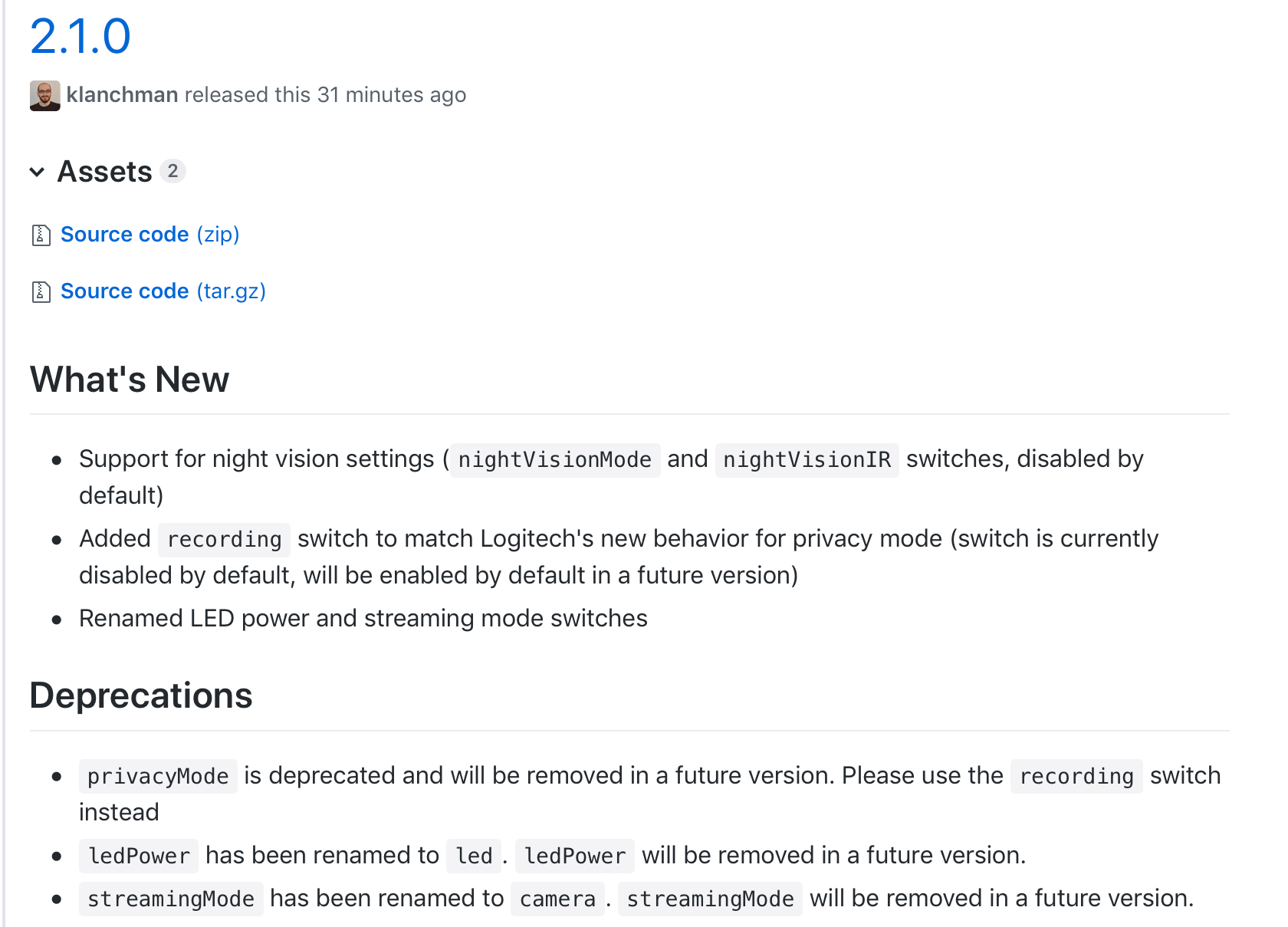Open the klanchman author profile link
The image size is (1288, 927).
tap(122, 94)
